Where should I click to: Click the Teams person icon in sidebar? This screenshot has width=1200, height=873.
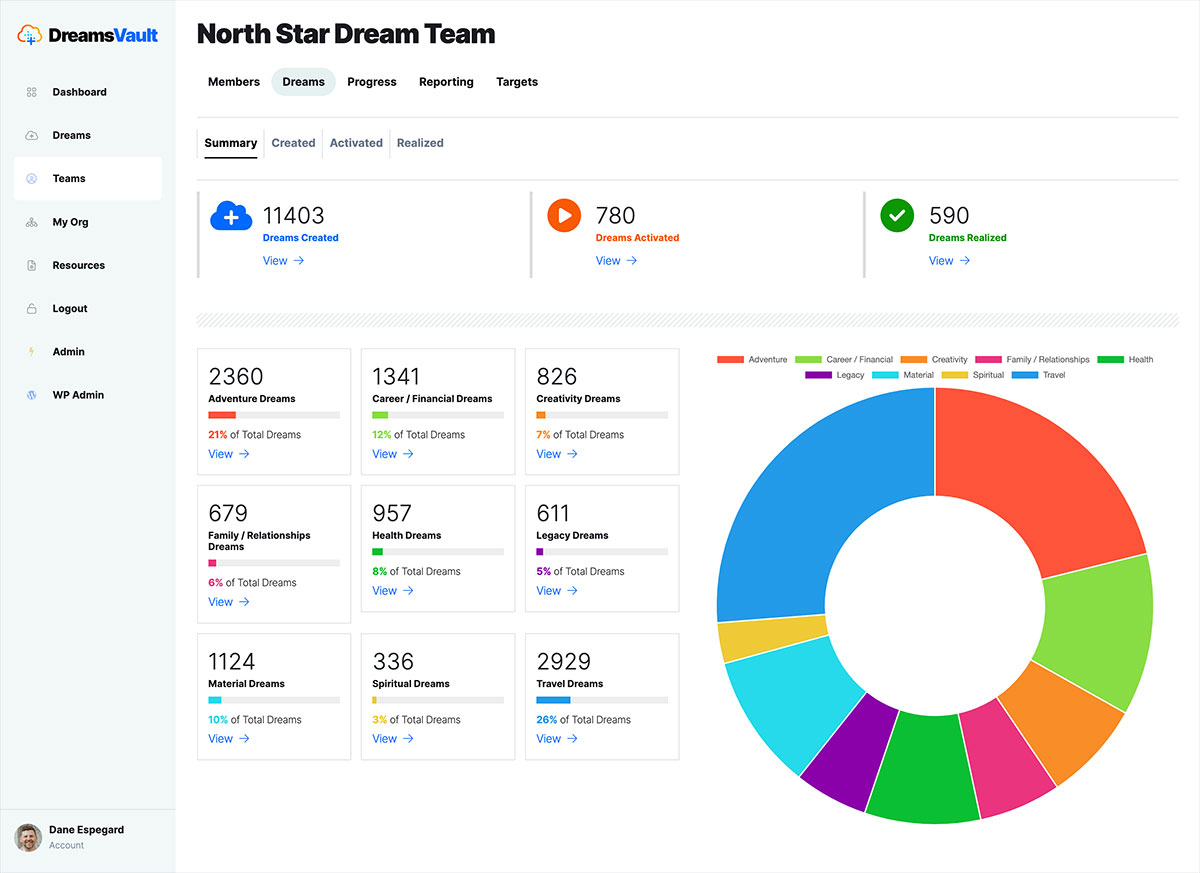pos(32,179)
